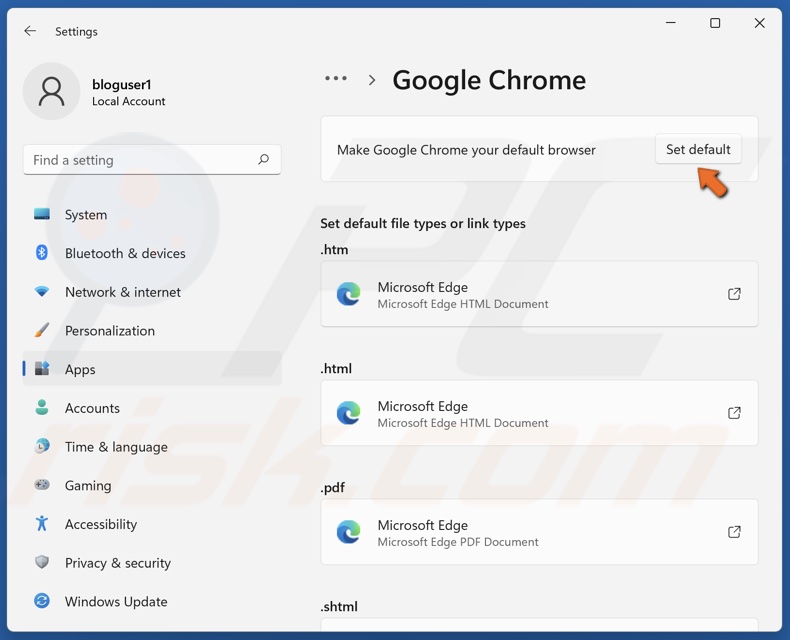This screenshot has width=790, height=640.
Task: Maximize the Settings window
Action: pyautogui.click(x=715, y=24)
